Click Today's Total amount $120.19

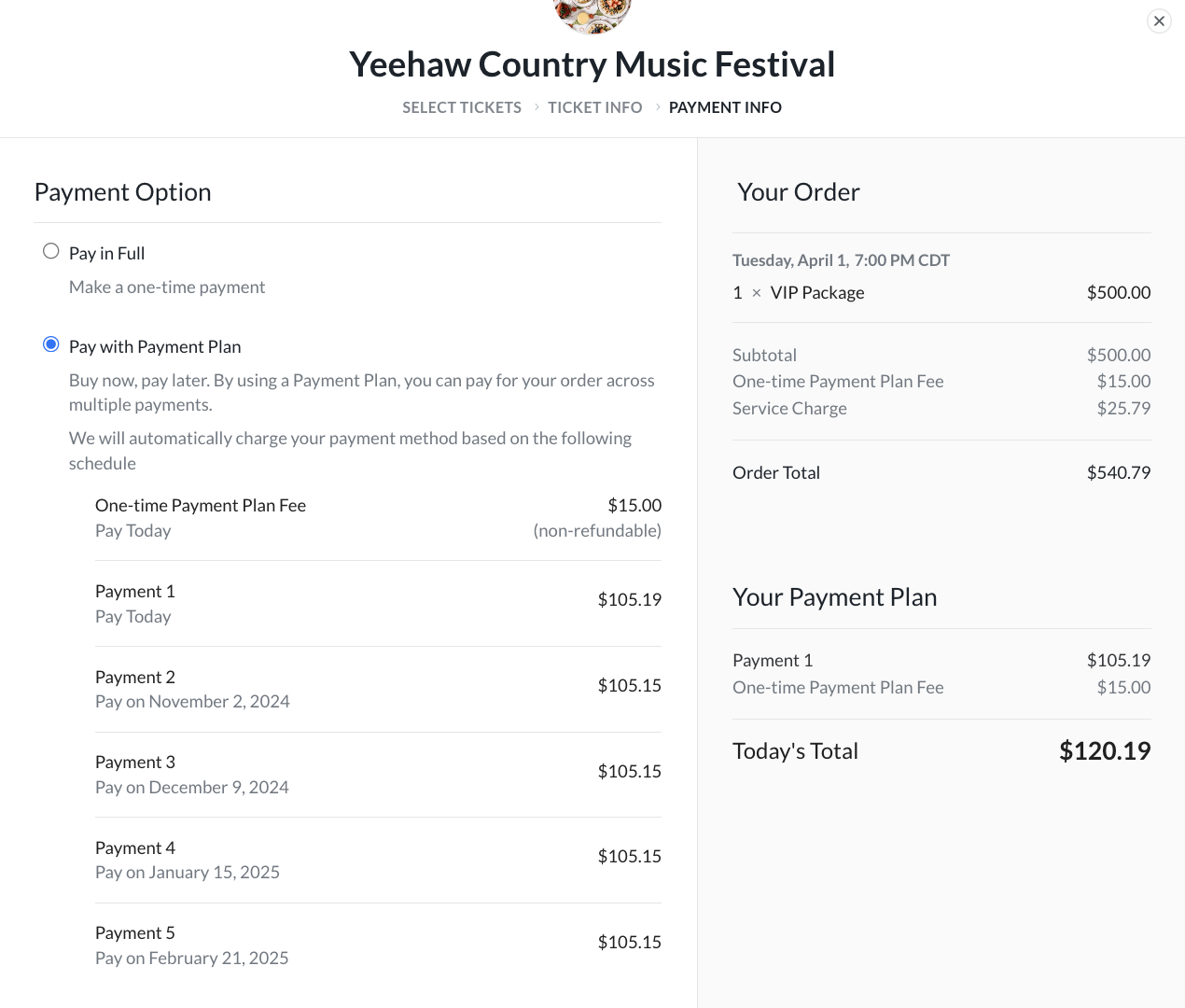[1105, 750]
